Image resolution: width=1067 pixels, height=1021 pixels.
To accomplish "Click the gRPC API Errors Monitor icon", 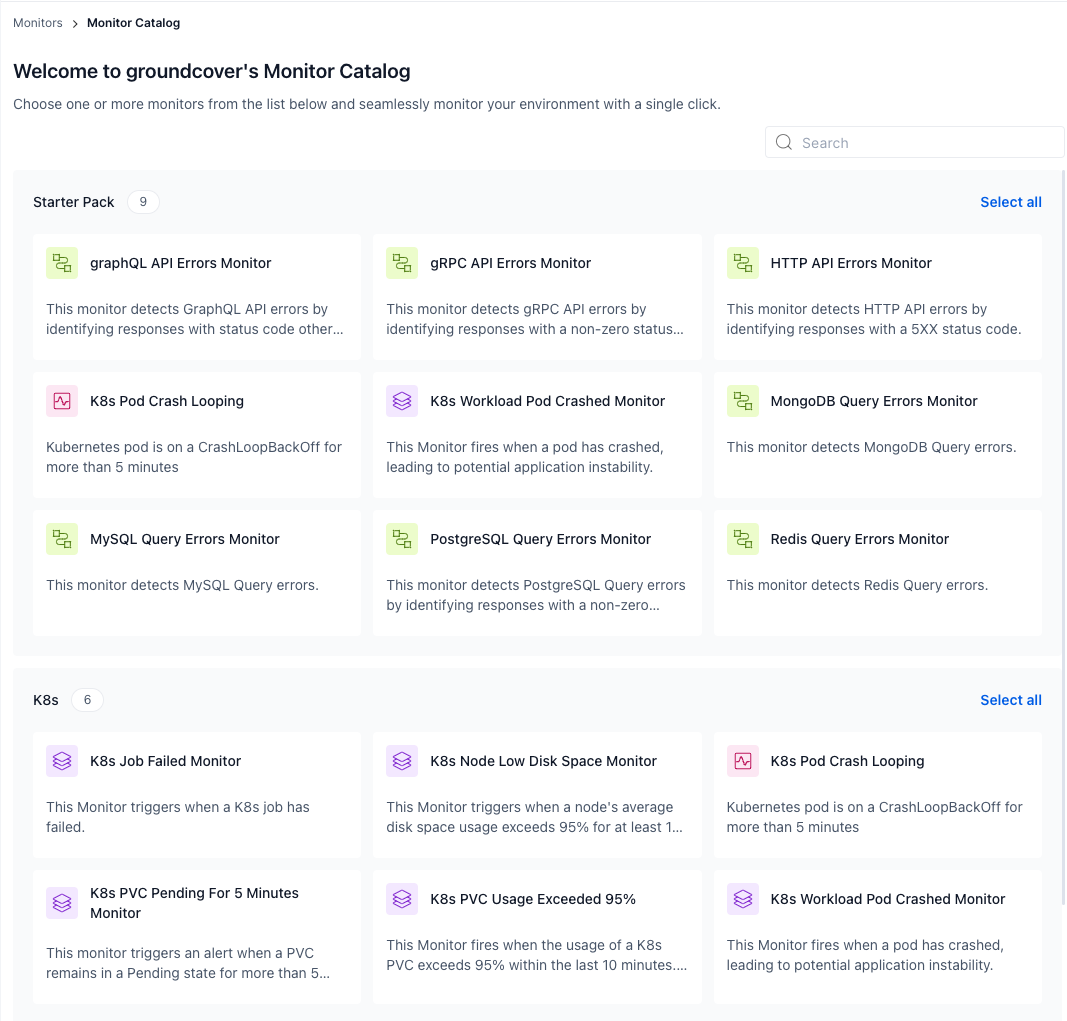I will pyautogui.click(x=402, y=263).
